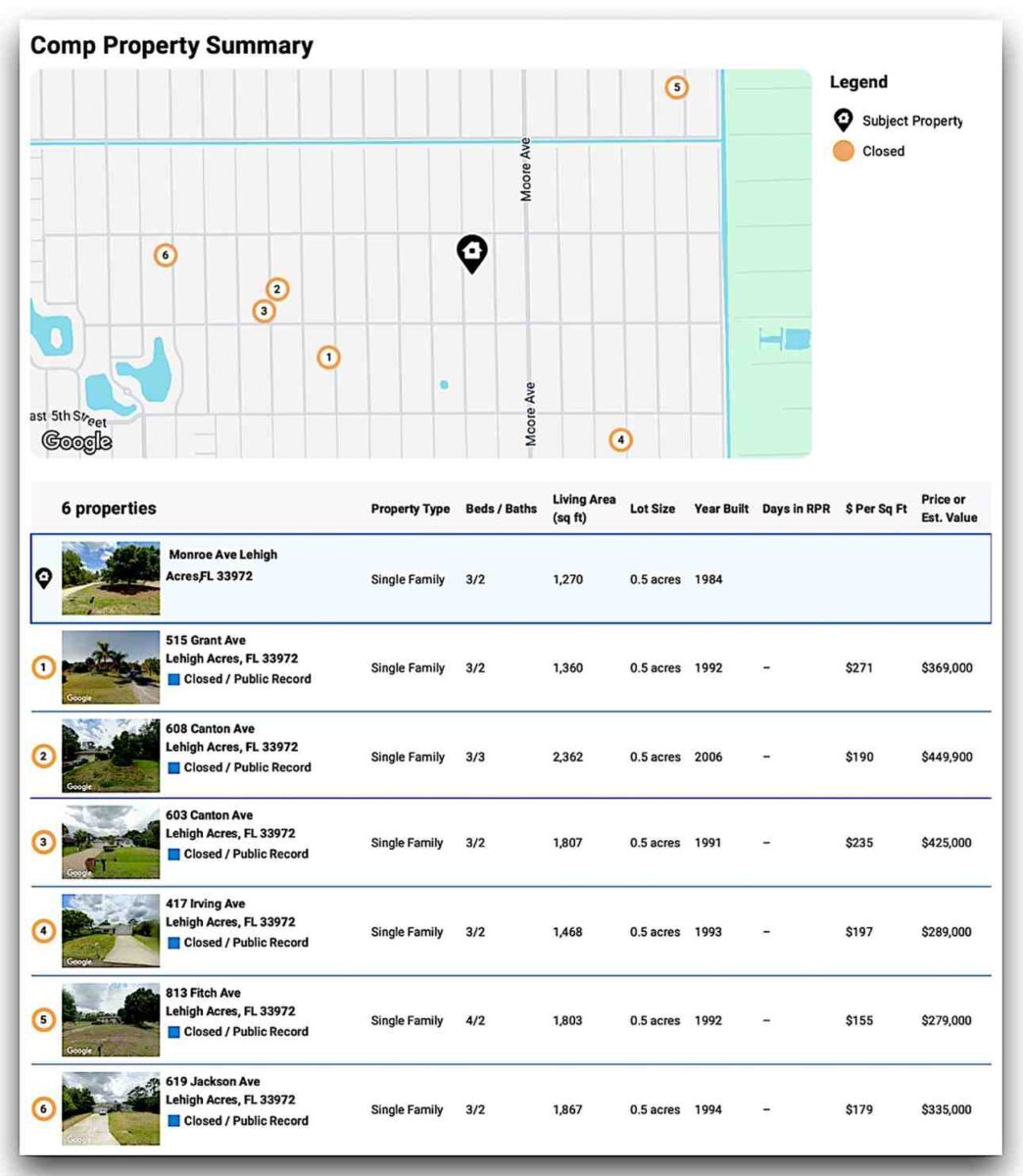Image resolution: width=1023 pixels, height=1176 pixels.
Task: Click the blue Closed status square for 813 Fitch
Action: point(173,1032)
